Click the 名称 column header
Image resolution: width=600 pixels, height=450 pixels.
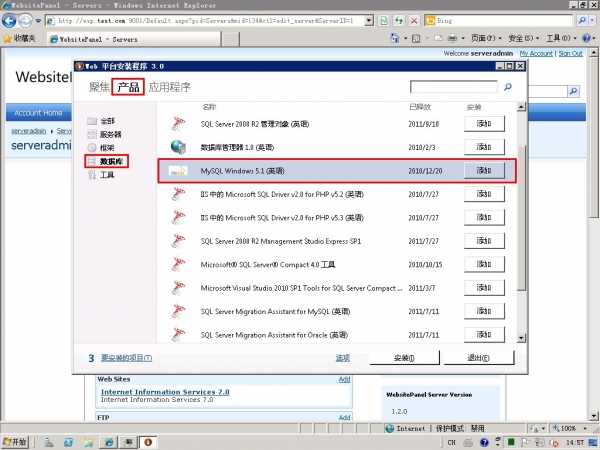[x=209, y=107]
